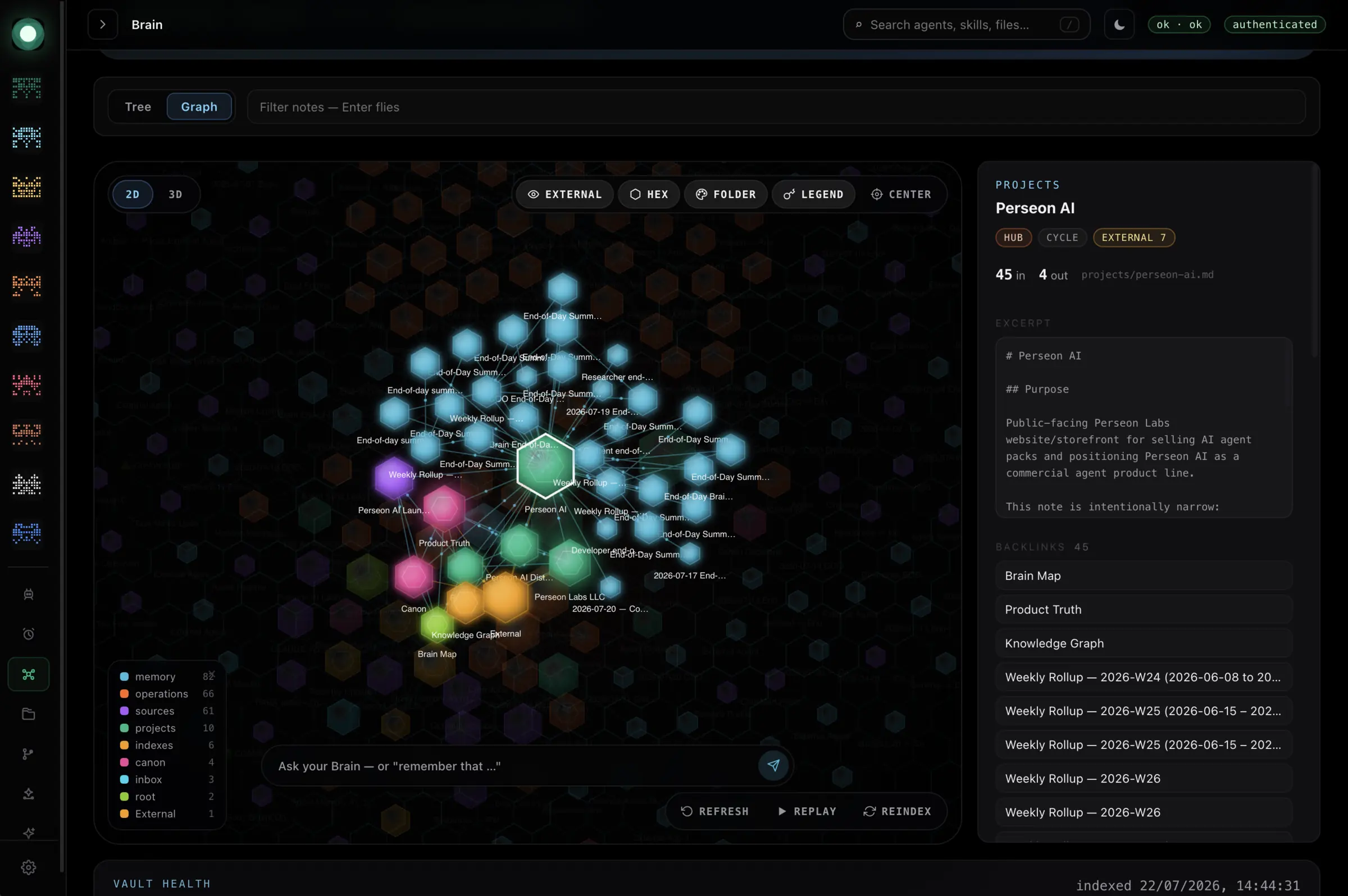Open the sparkle-on-tray skills icon
This screenshot has height=896, width=1348.
[x=28, y=794]
